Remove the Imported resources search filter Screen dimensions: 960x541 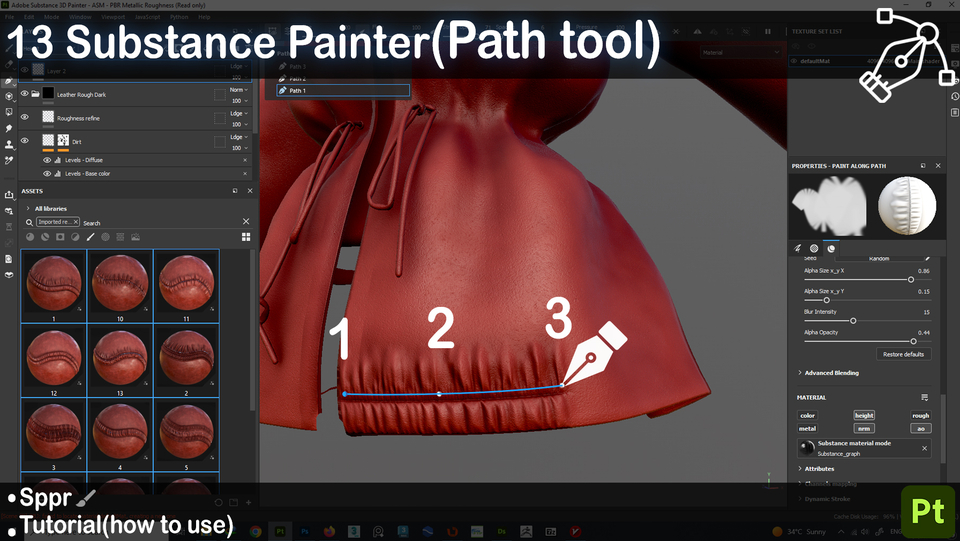[76, 222]
